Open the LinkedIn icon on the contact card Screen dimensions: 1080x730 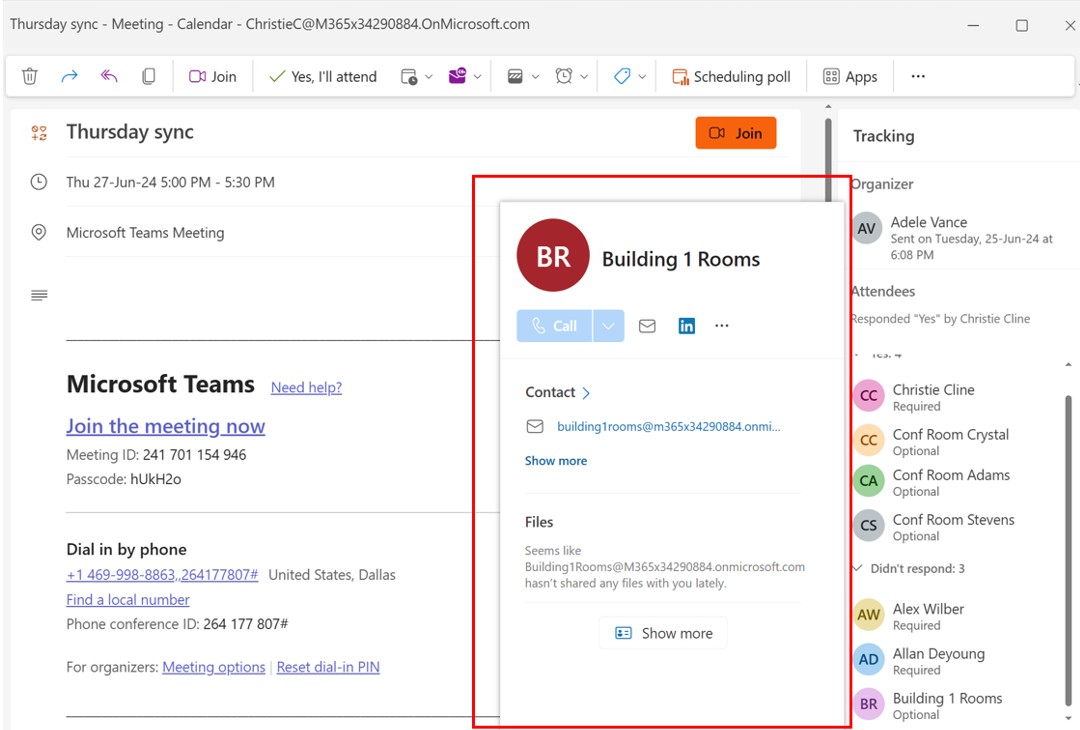coord(687,325)
